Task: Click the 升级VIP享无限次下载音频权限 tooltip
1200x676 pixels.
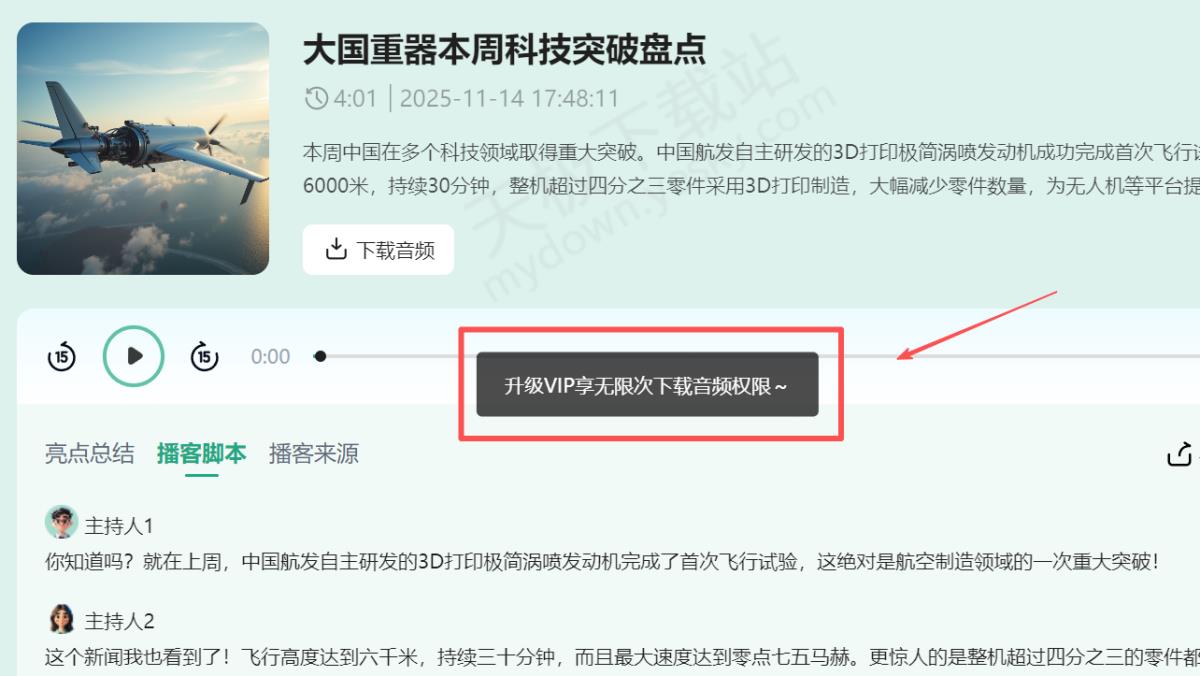Action: point(647,384)
